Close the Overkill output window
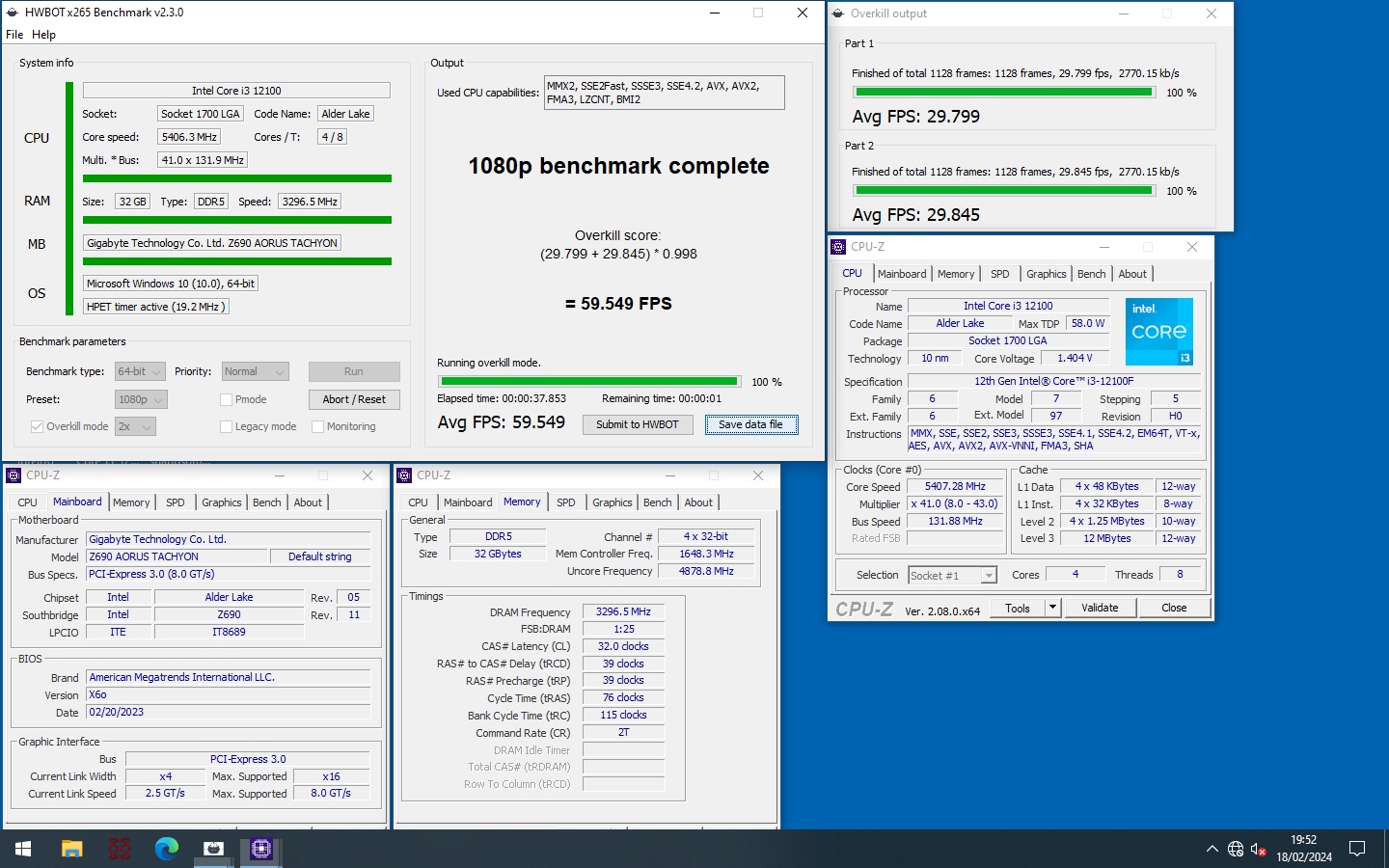The width and height of the screenshot is (1389, 868). click(1212, 14)
